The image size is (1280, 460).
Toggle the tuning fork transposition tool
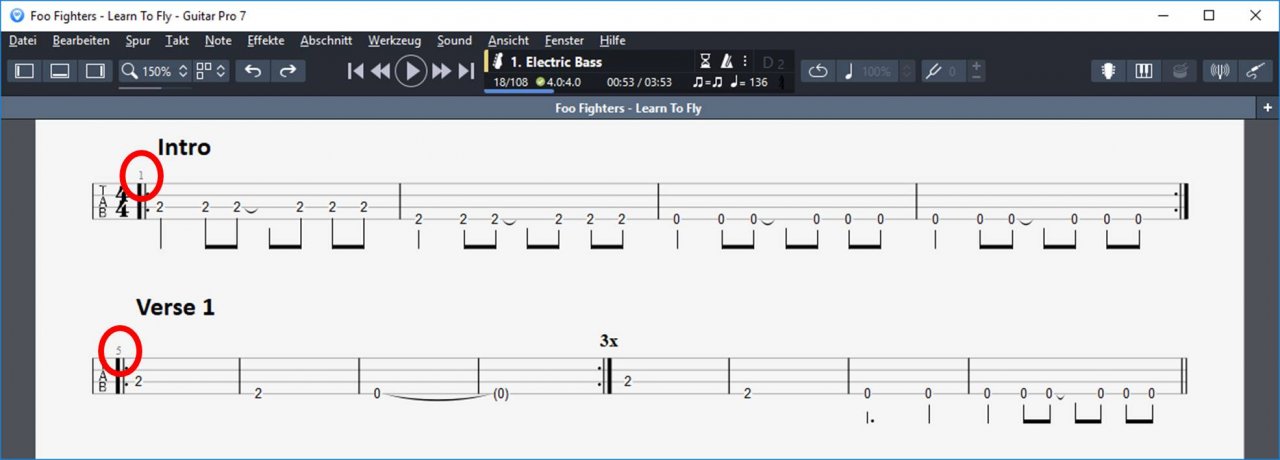(932, 71)
